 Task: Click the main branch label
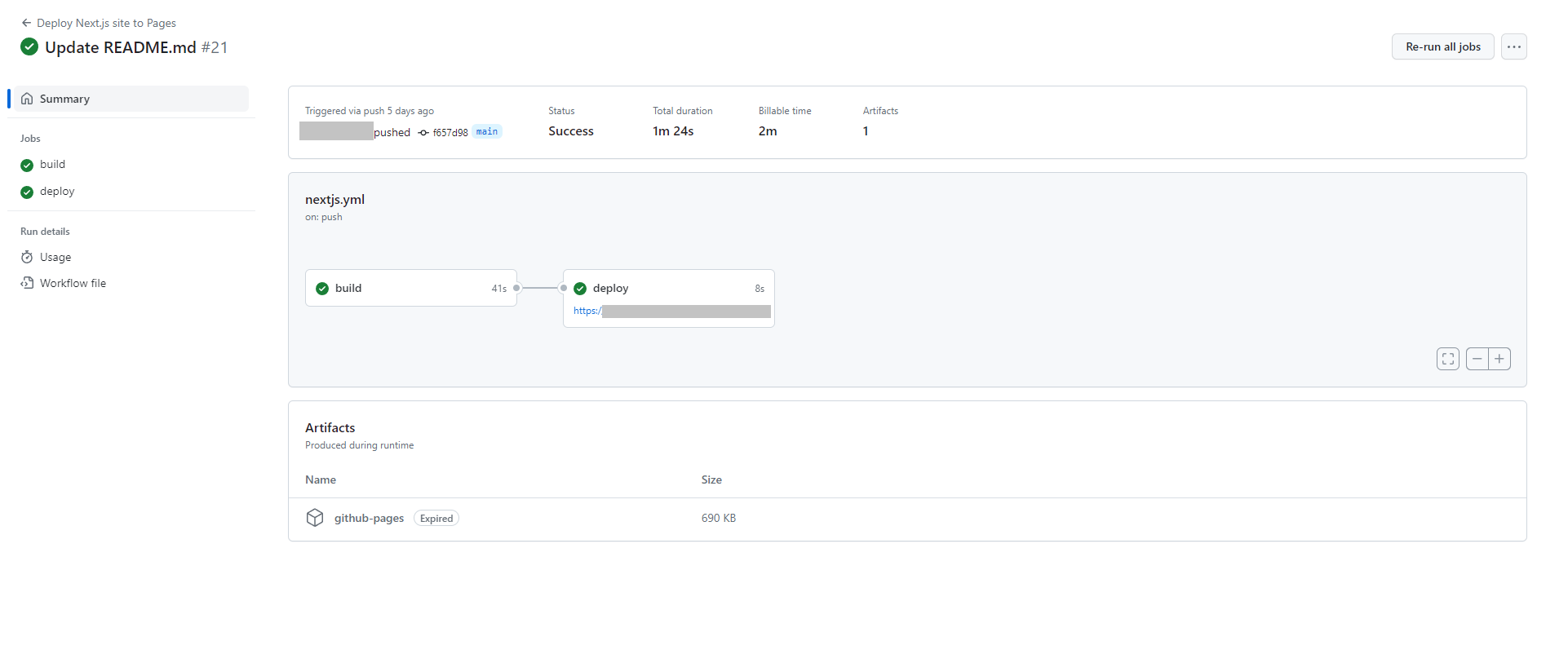(487, 132)
